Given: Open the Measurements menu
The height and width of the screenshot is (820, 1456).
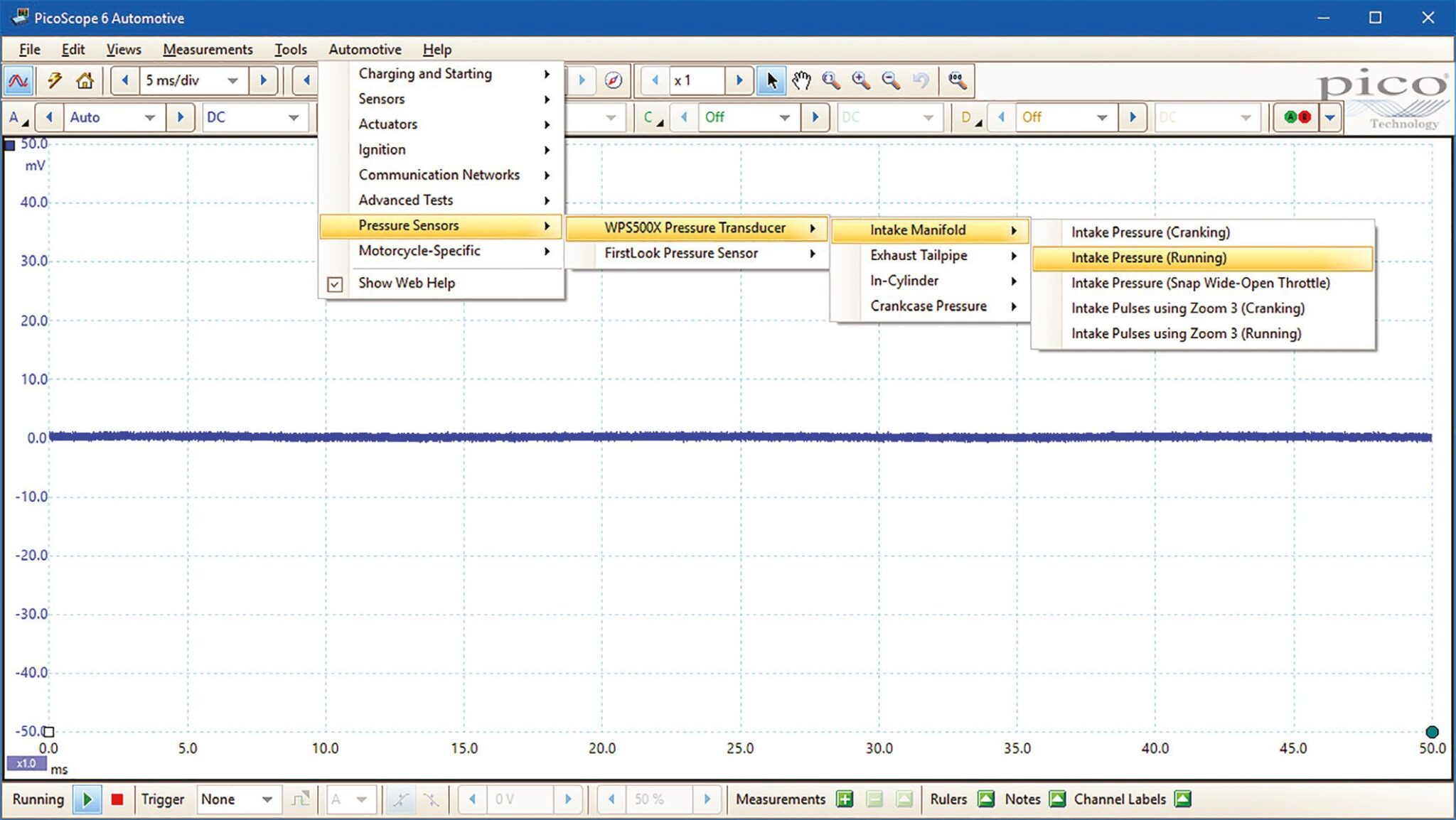Looking at the screenshot, I should pos(208,50).
